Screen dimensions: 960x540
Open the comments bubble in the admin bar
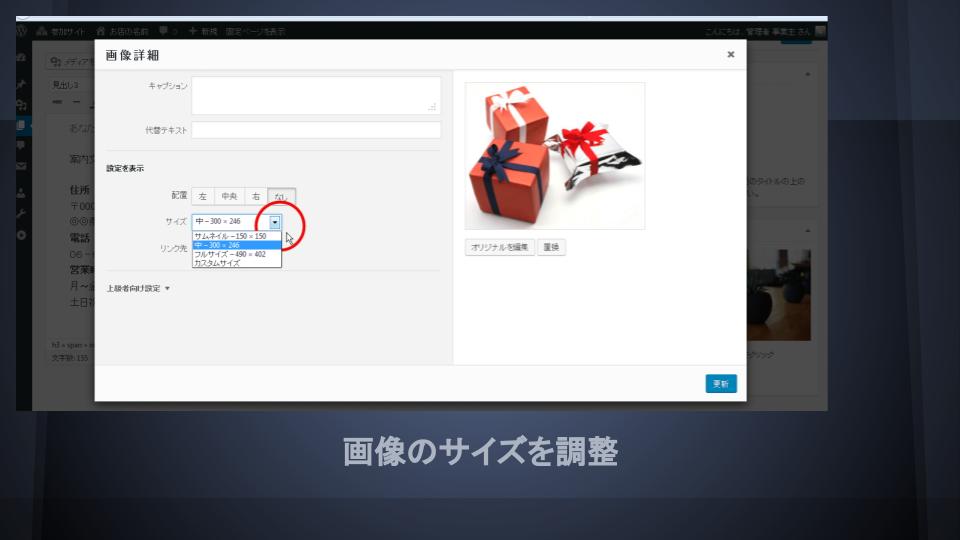pyautogui.click(x=163, y=32)
